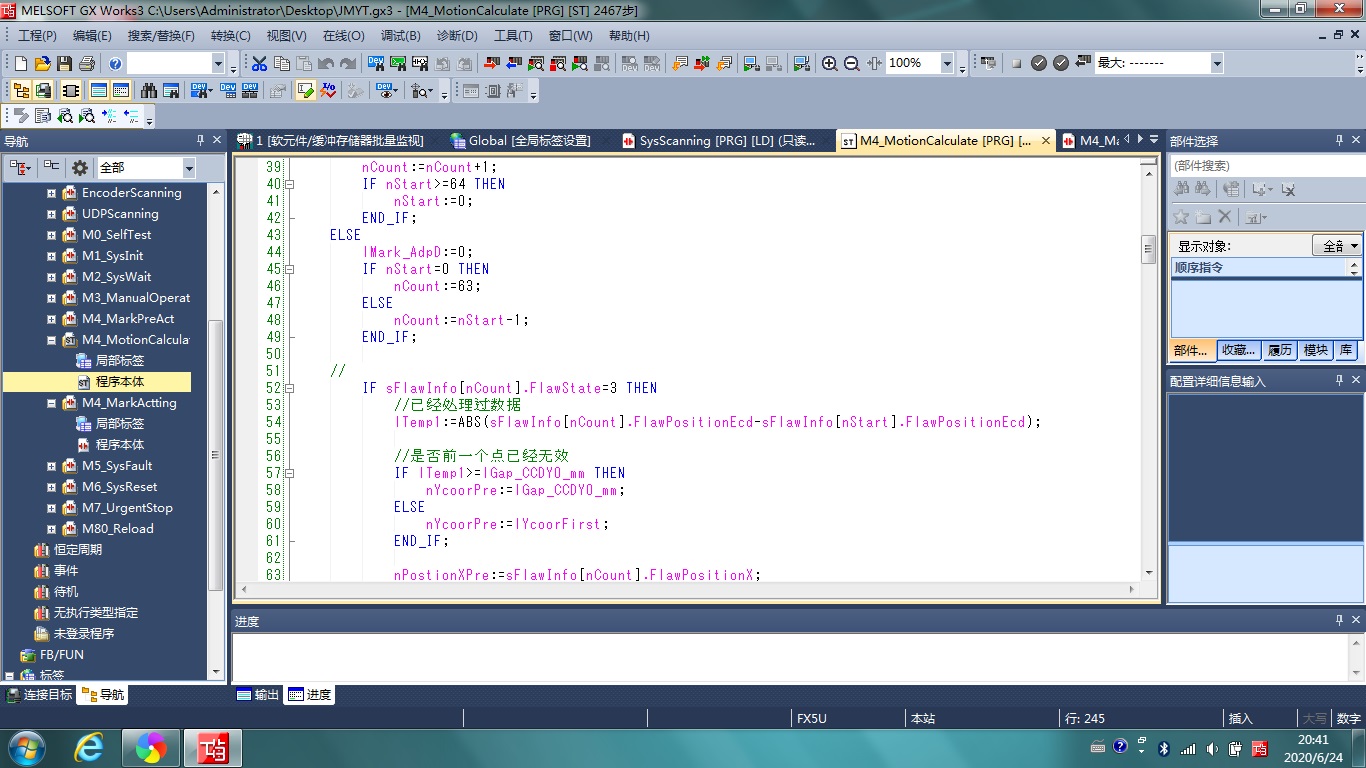
Task: Switch to the 输出 output tab
Action: click(257, 695)
